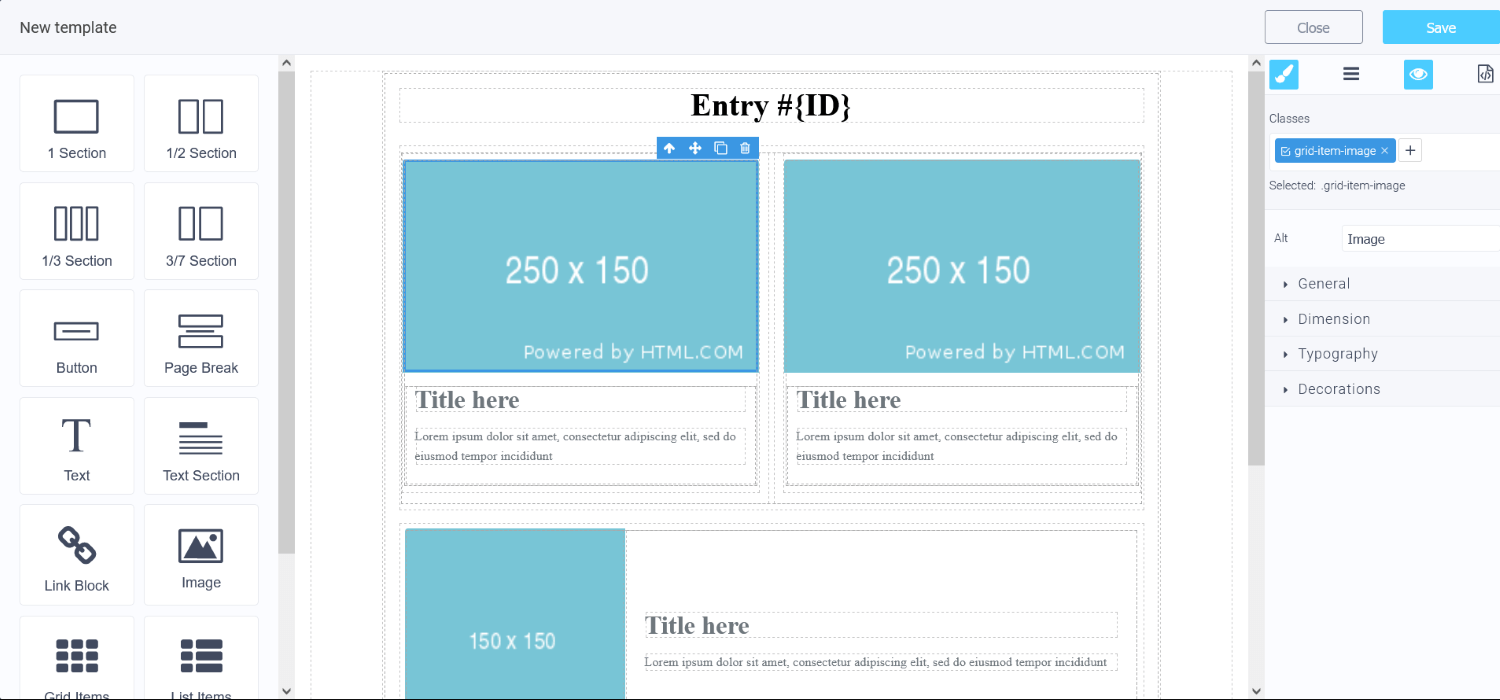This screenshot has width=1500, height=700.
Task: Add the 1 Section block
Action: [77, 123]
